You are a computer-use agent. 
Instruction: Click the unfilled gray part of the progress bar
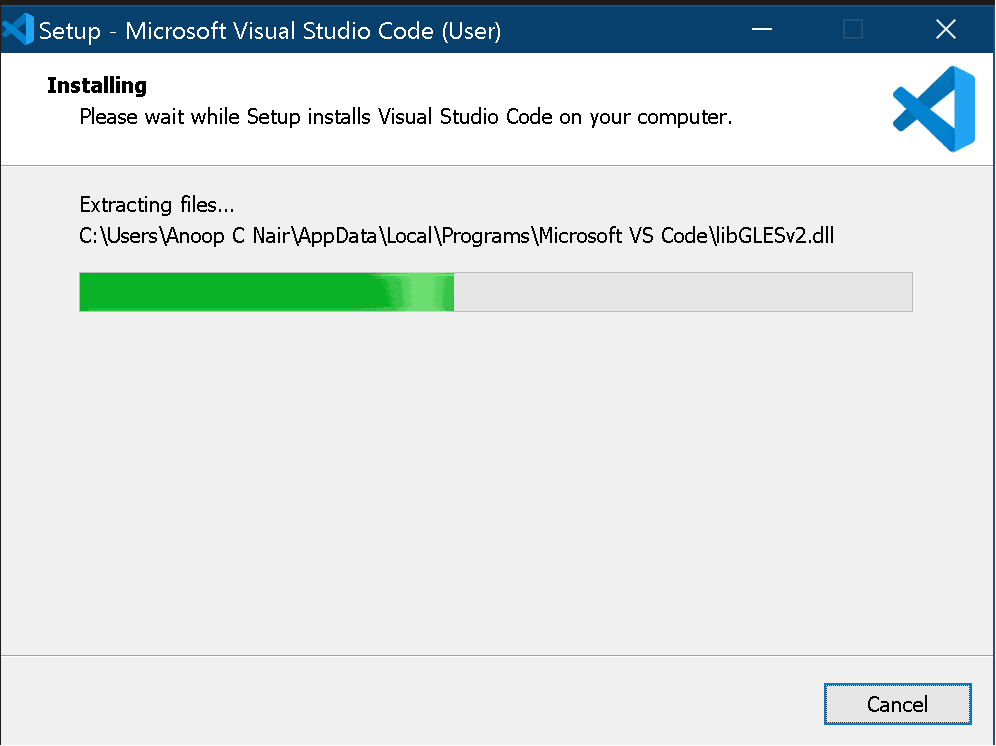click(x=680, y=292)
